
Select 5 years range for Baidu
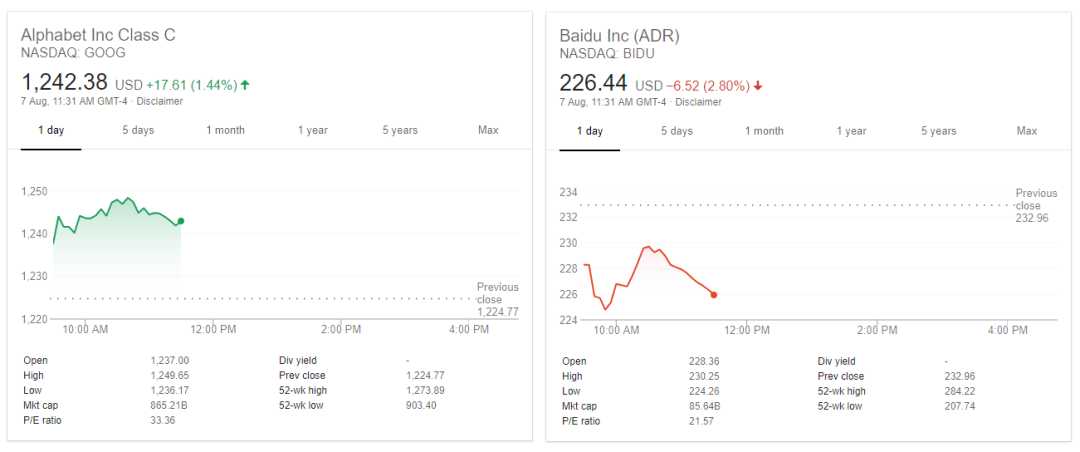939,131
